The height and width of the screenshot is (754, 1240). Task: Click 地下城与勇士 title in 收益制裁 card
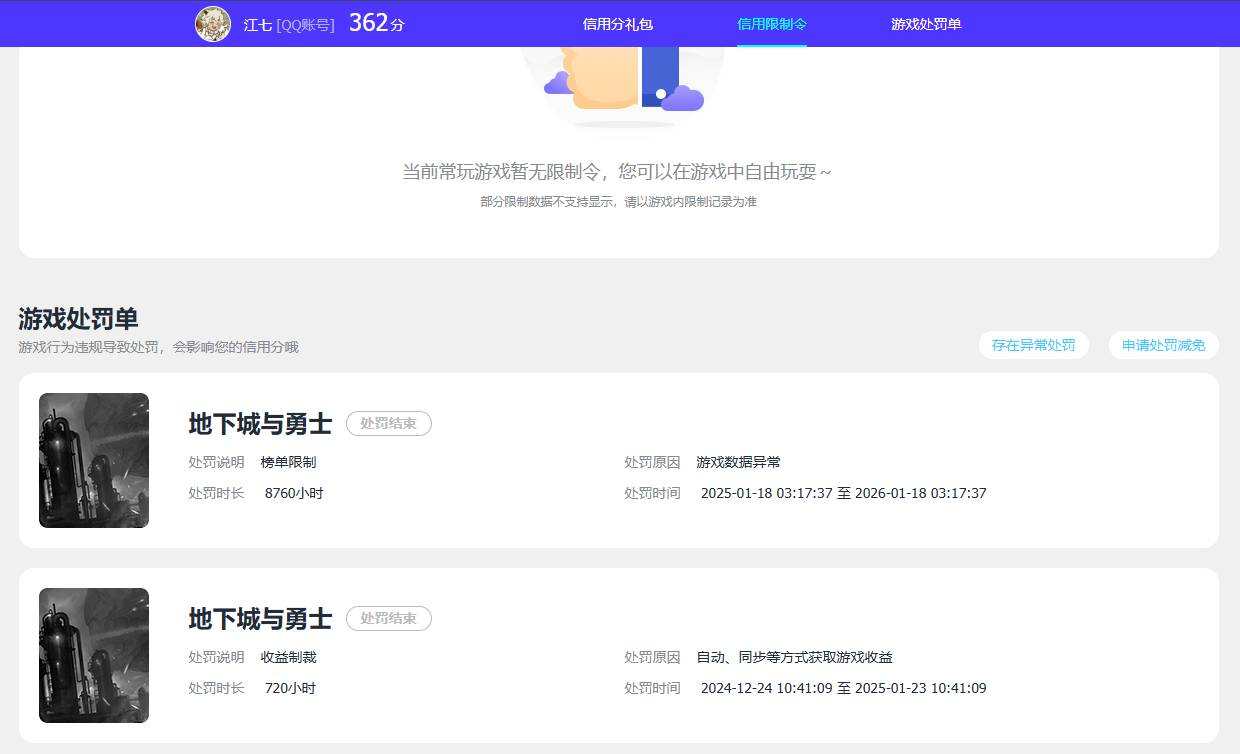(260, 619)
